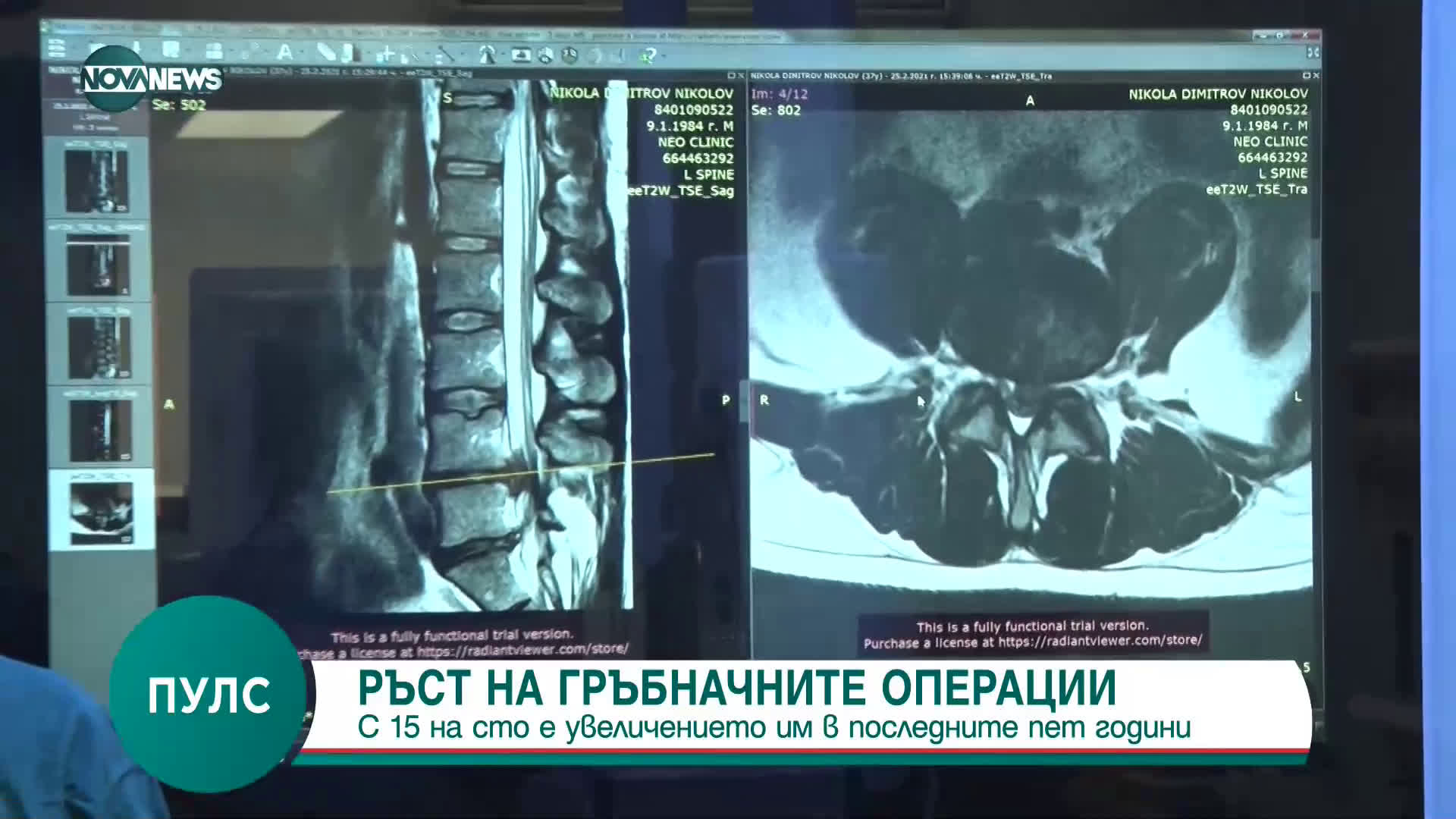This screenshot has width=1456, height=819.
Task: Click the "Se: 502" series label
Action: (179, 105)
